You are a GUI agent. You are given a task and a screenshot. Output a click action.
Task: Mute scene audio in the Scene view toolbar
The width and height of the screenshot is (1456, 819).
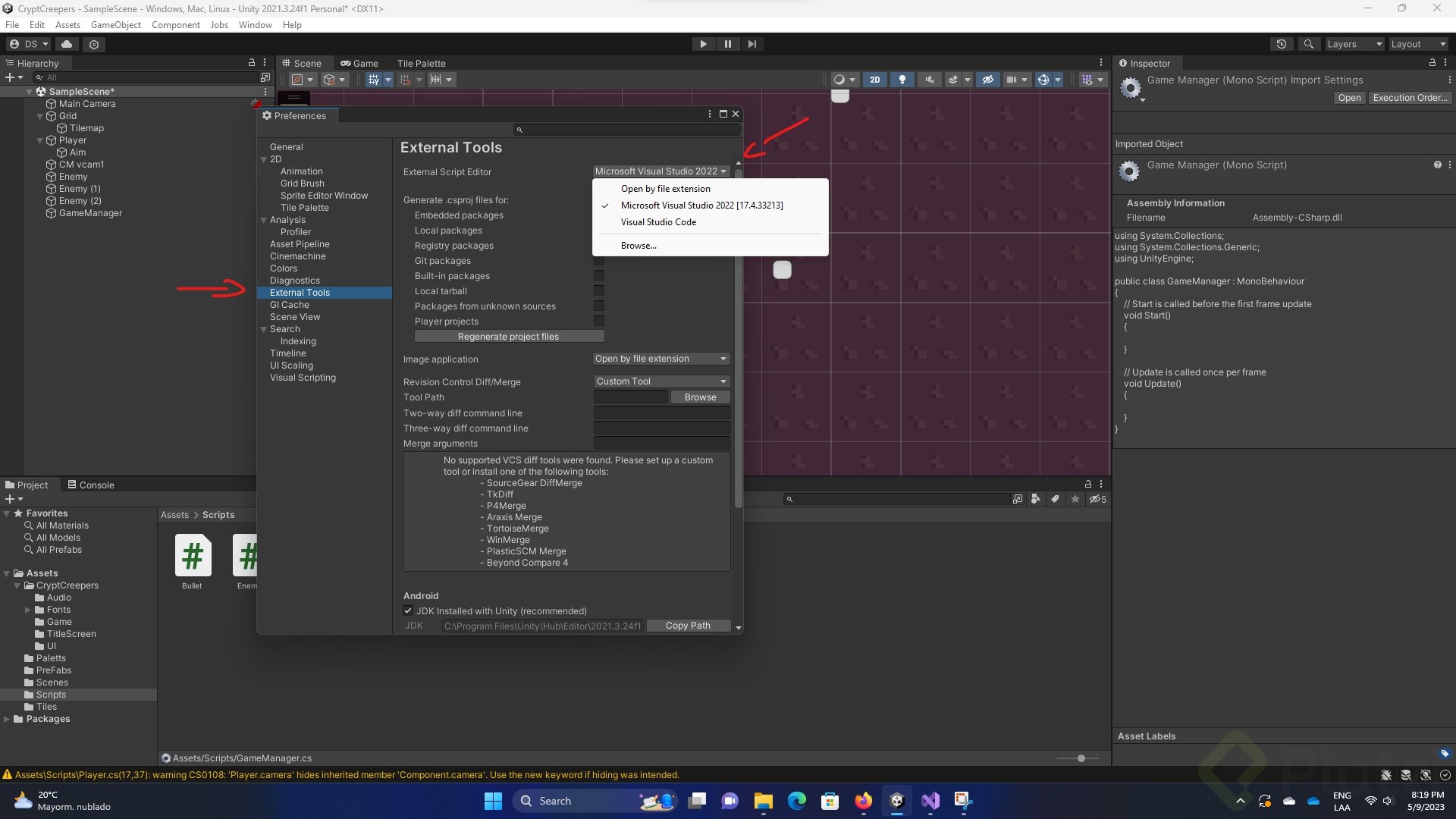point(928,80)
